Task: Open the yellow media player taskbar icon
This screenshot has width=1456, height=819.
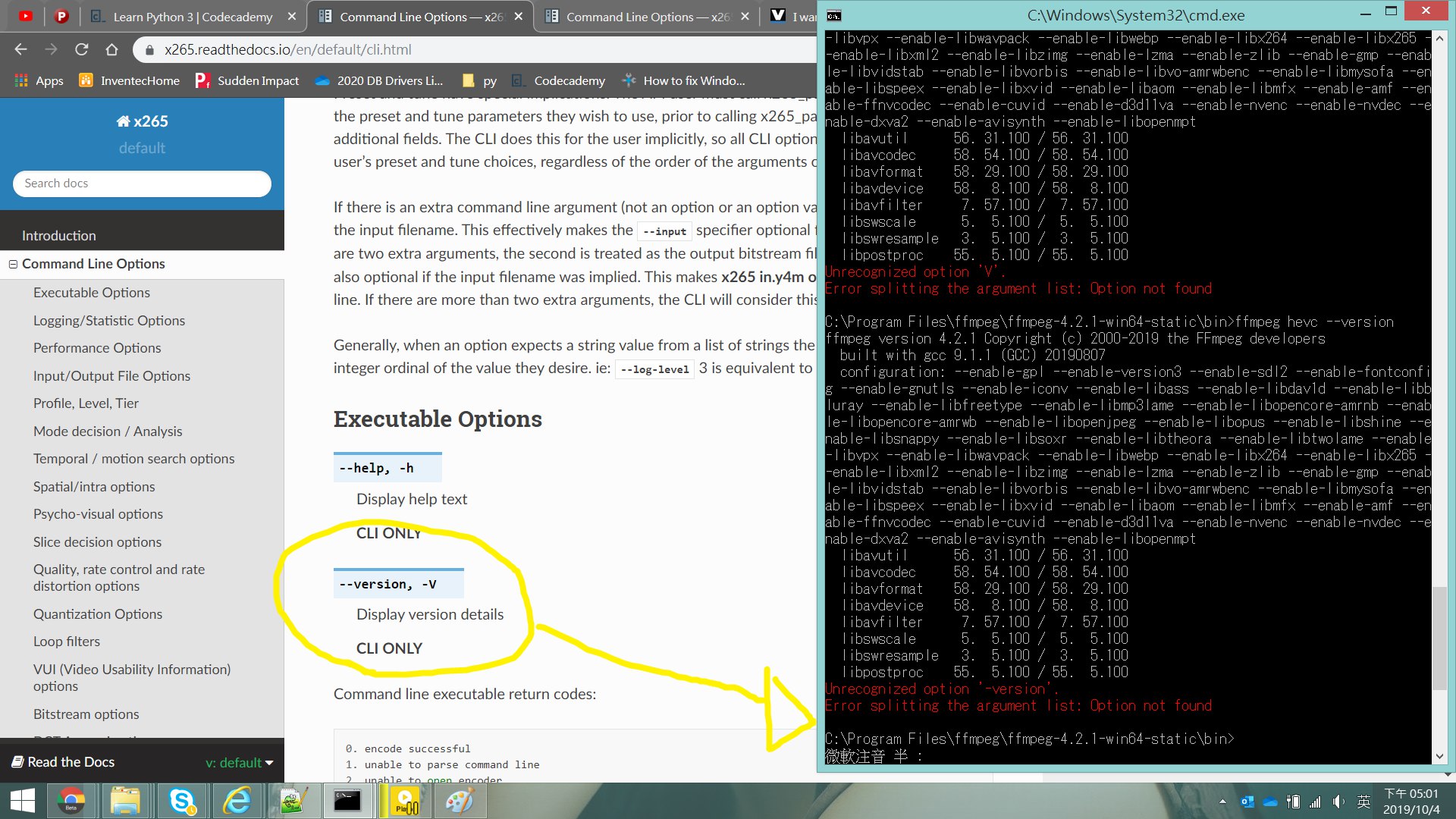Action: point(406,801)
